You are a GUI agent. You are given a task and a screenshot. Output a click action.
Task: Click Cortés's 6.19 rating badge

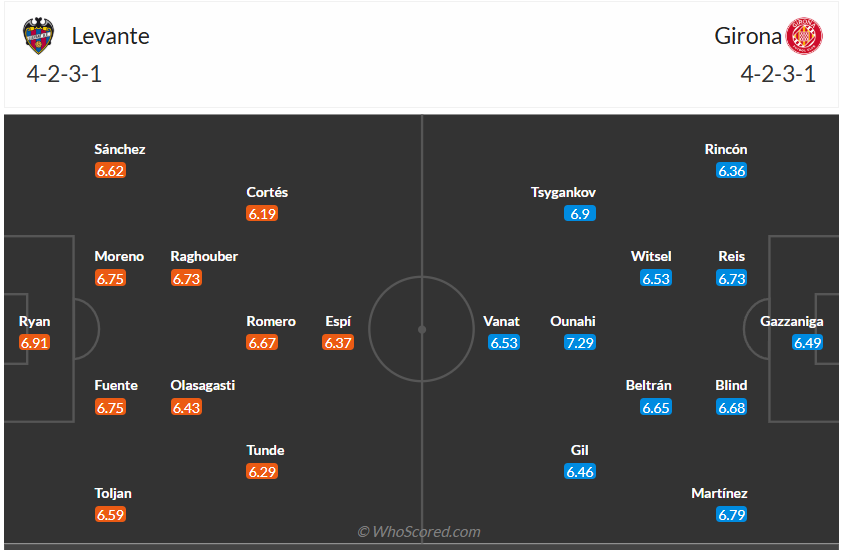tap(263, 214)
